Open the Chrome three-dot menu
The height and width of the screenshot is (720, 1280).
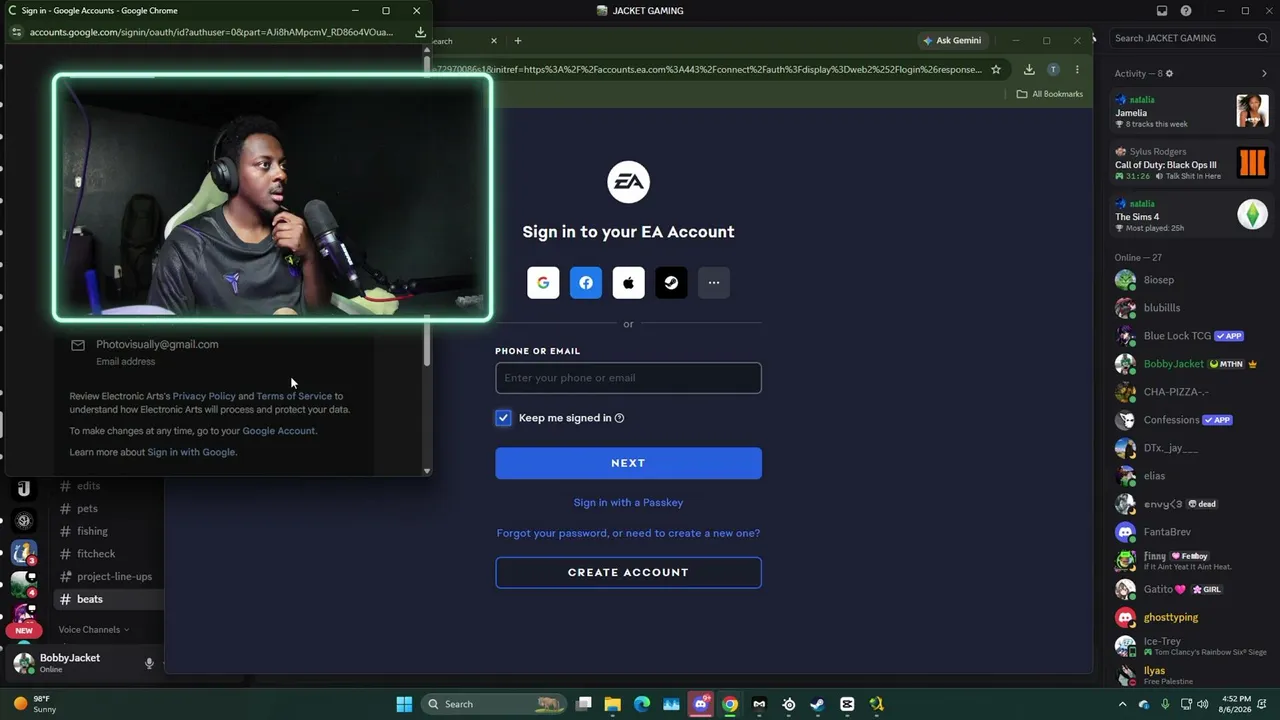coord(1077,70)
